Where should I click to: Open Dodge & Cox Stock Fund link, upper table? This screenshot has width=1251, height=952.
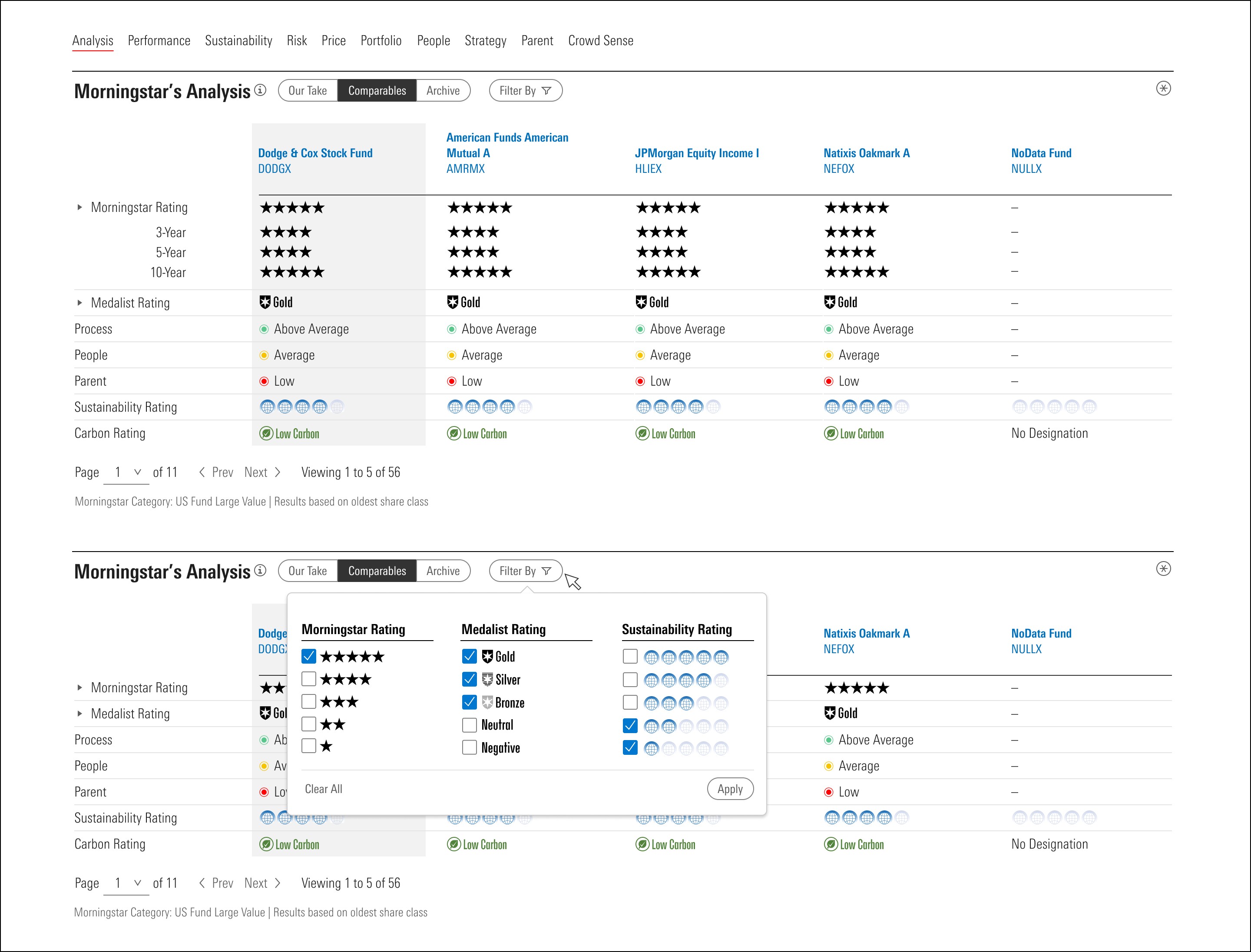(x=315, y=153)
